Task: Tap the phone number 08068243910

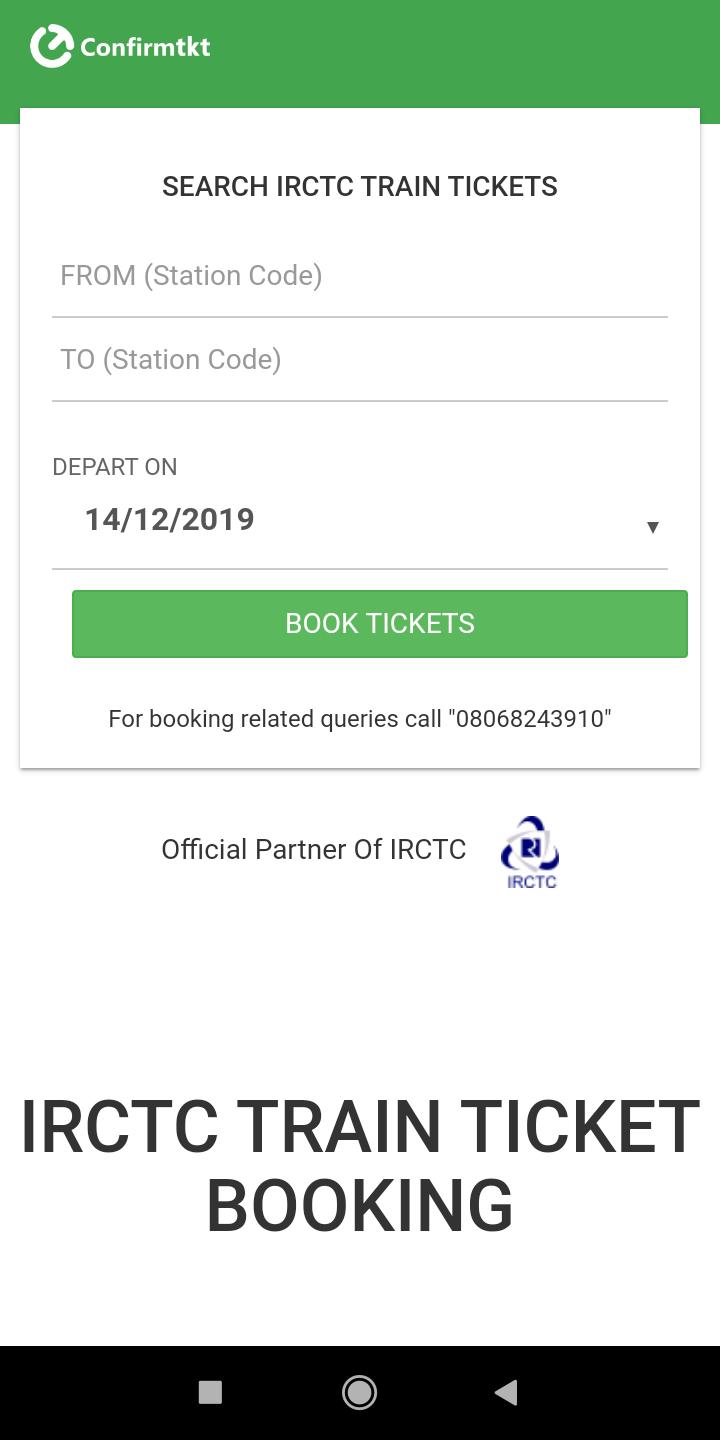Action: (530, 719)
